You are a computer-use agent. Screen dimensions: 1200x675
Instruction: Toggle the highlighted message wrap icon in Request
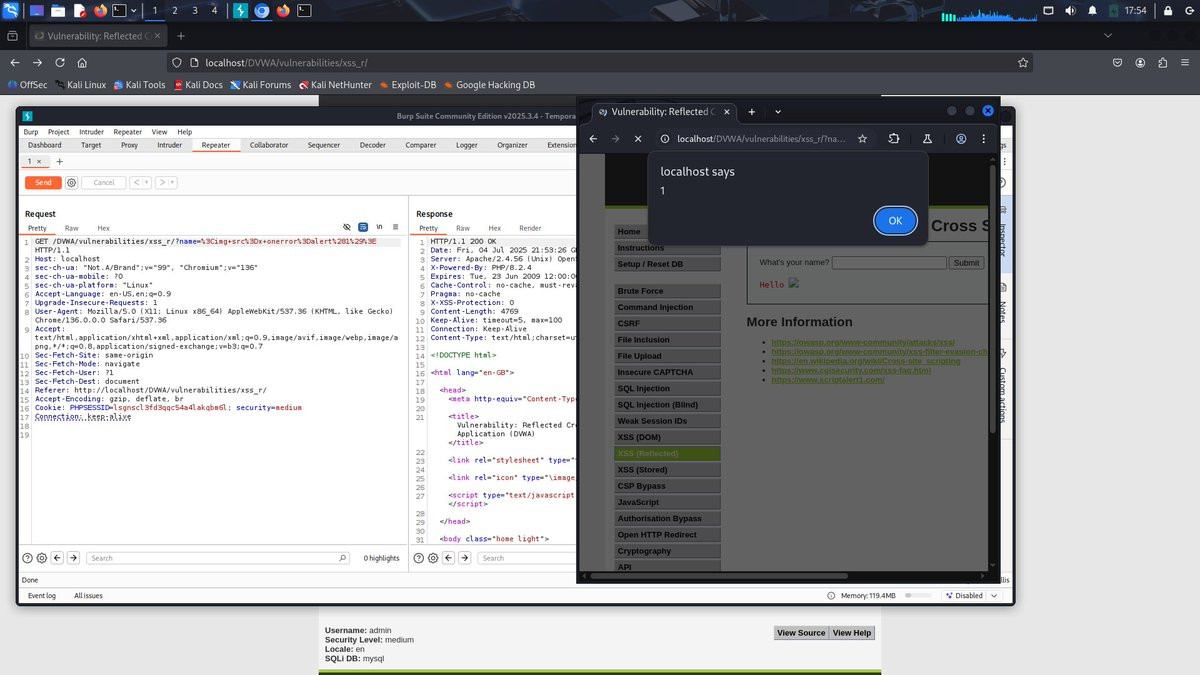363,228
